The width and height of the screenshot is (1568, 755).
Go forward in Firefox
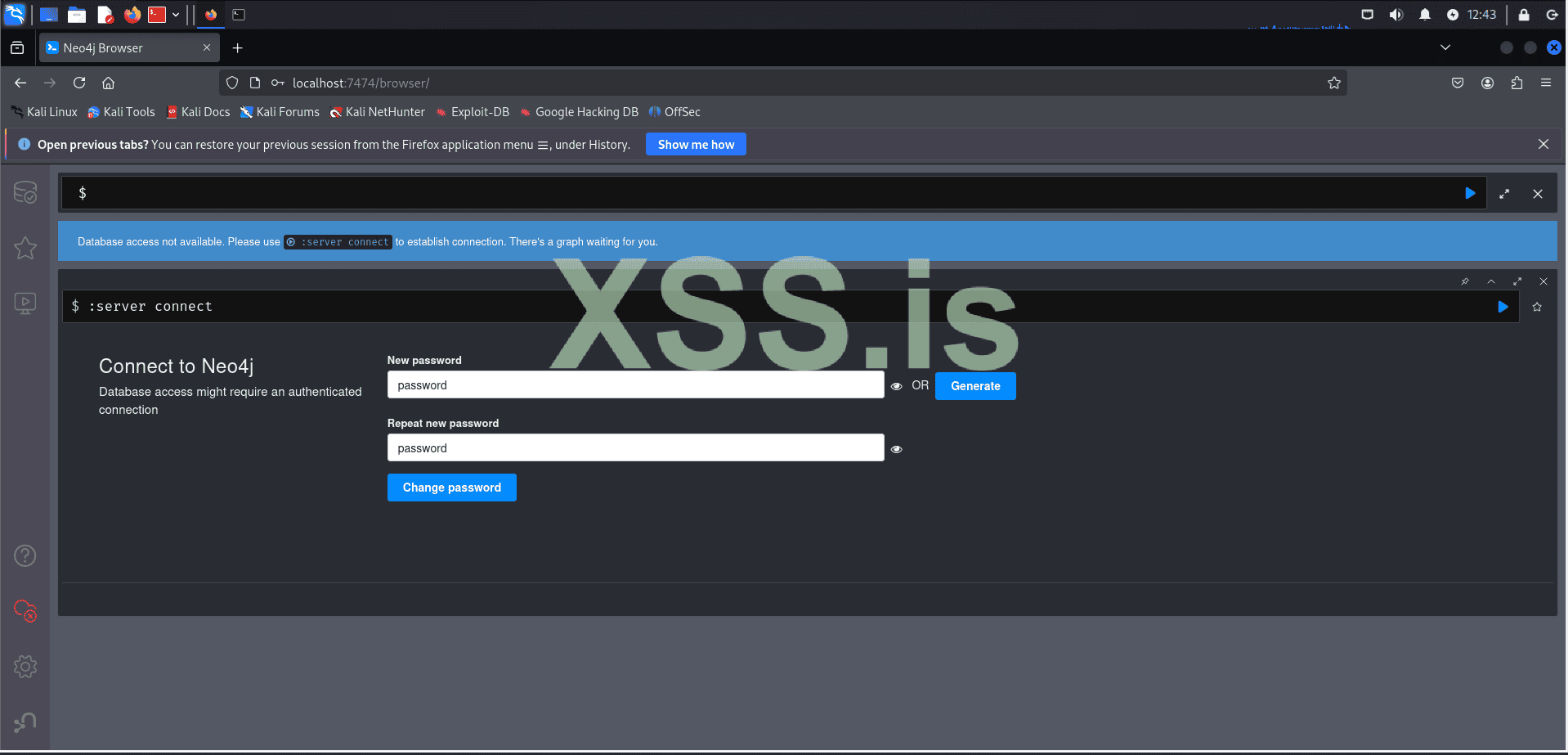(x=50, y=83)
